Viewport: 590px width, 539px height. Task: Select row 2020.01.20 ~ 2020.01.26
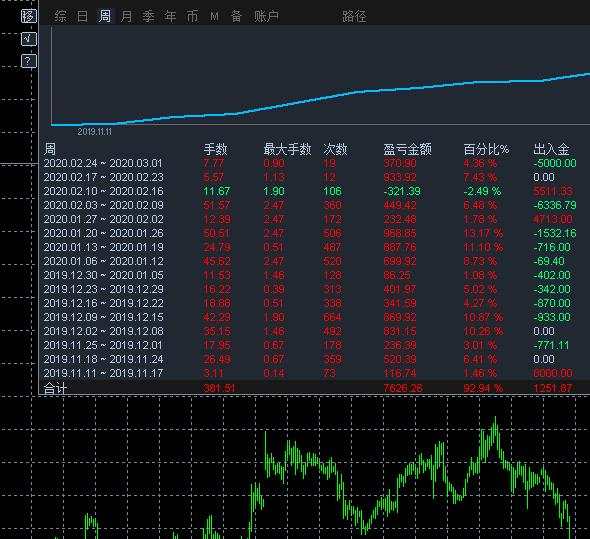click(314, 233)
